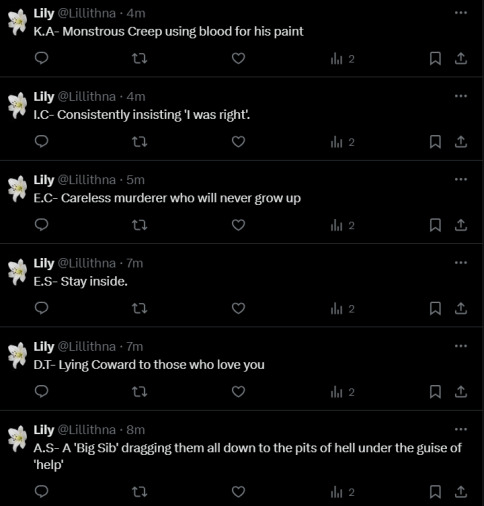Open Lily's profile name on the E.C- tweet
The height and width of the screenshot is (506, 484).
(x=44, y=180)
